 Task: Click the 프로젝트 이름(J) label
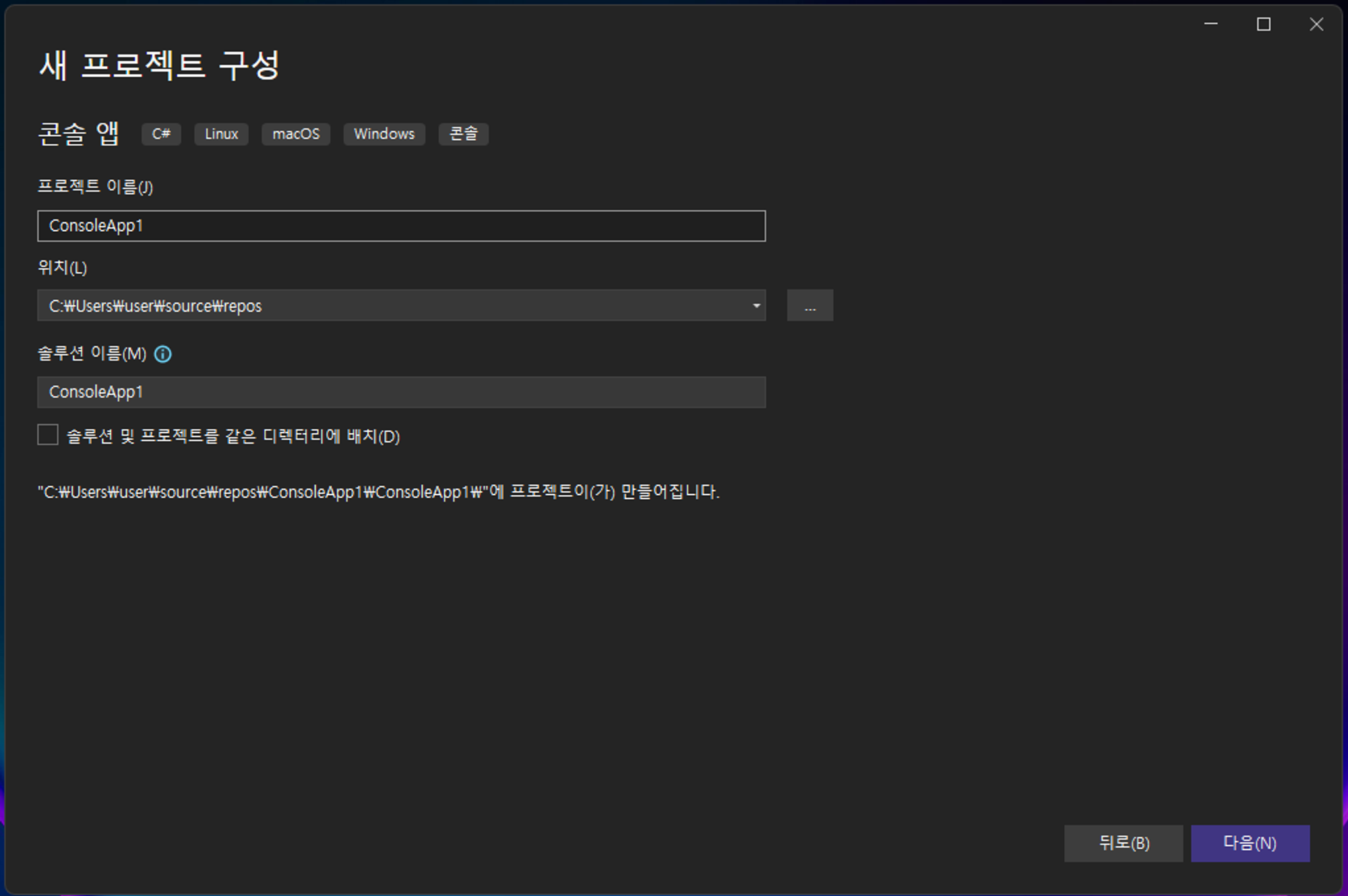click(95, 187)
